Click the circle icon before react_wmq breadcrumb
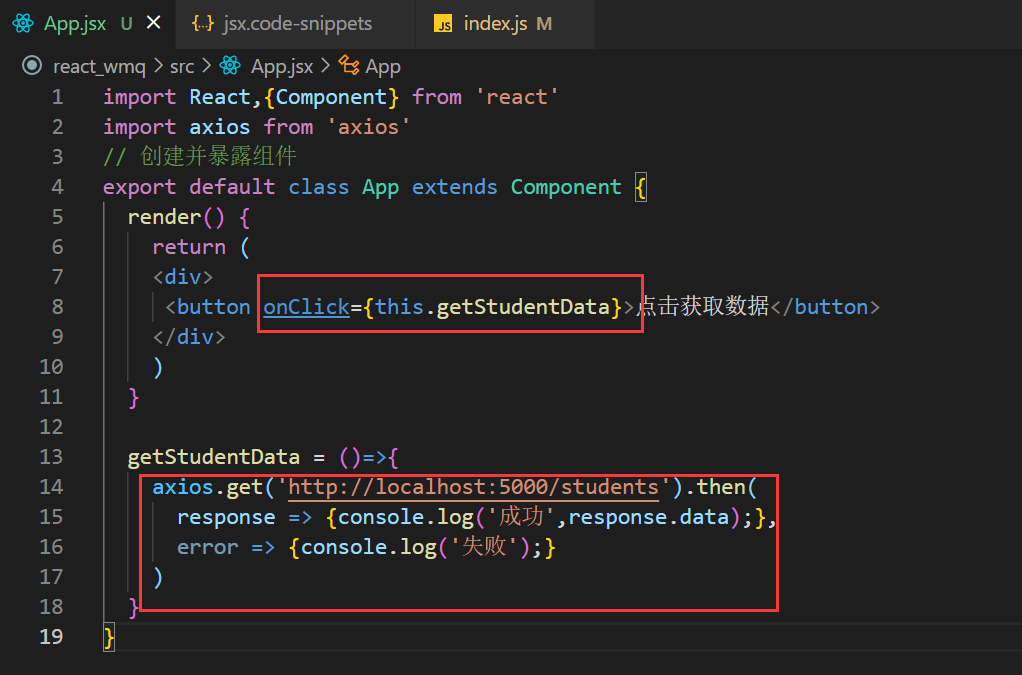The height and width of the screenshot is (675, 1022). point(33,66)
